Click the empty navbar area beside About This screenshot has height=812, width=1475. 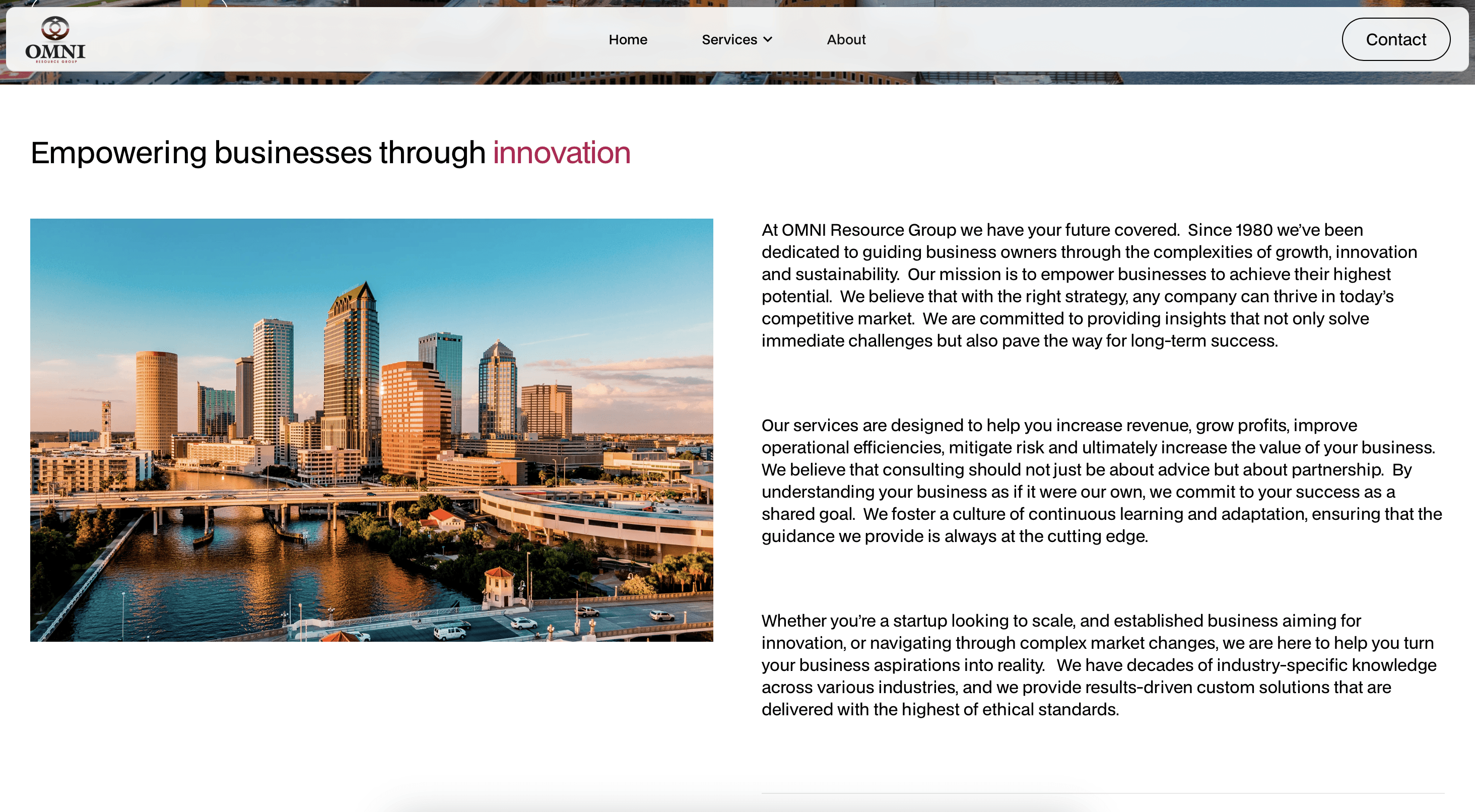tap(1088, 39)
